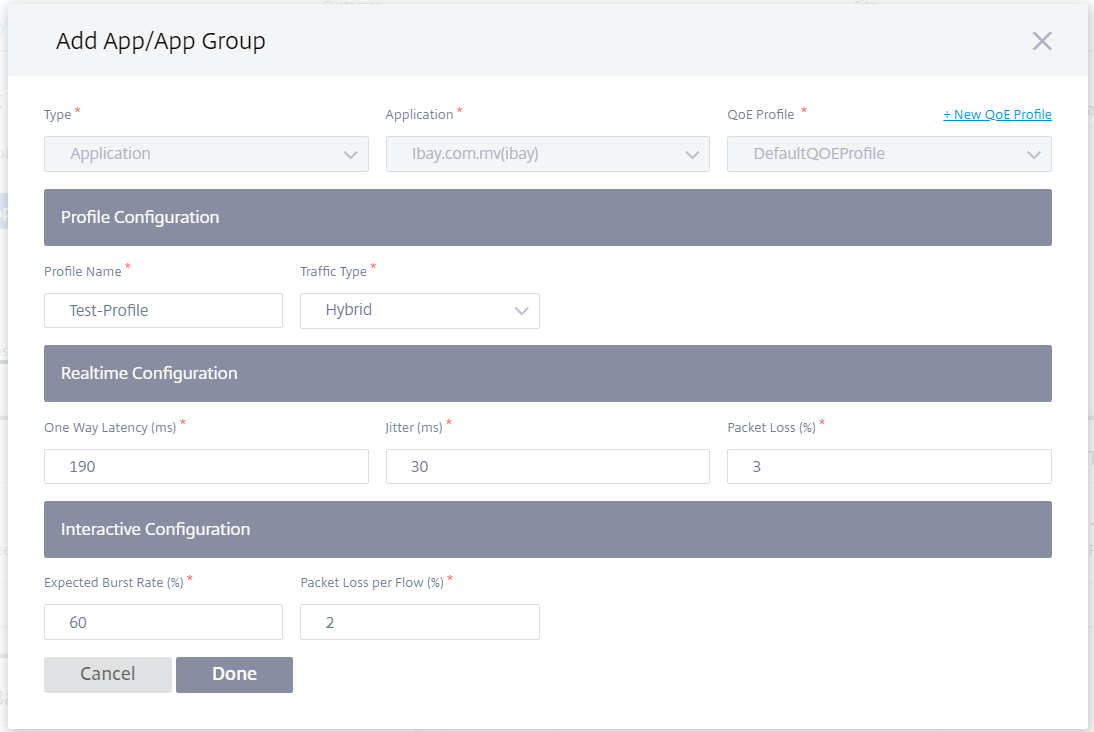Close the Add App/App Group dialog
This screenshot has height=732, width=1094.
1042,41
